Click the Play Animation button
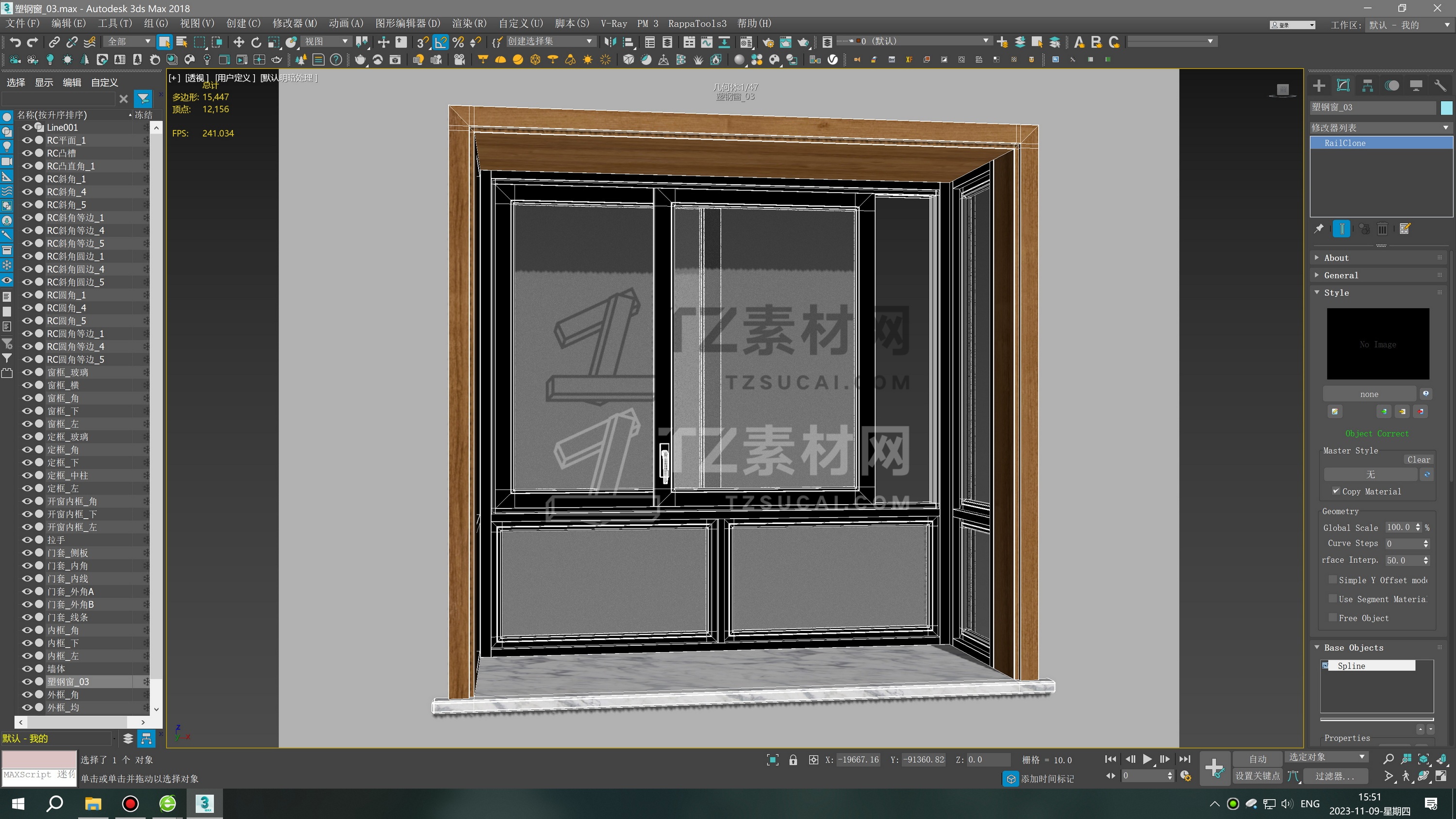The height and width of the screenshot is (819, 1456). click(x=1147, y=759)
